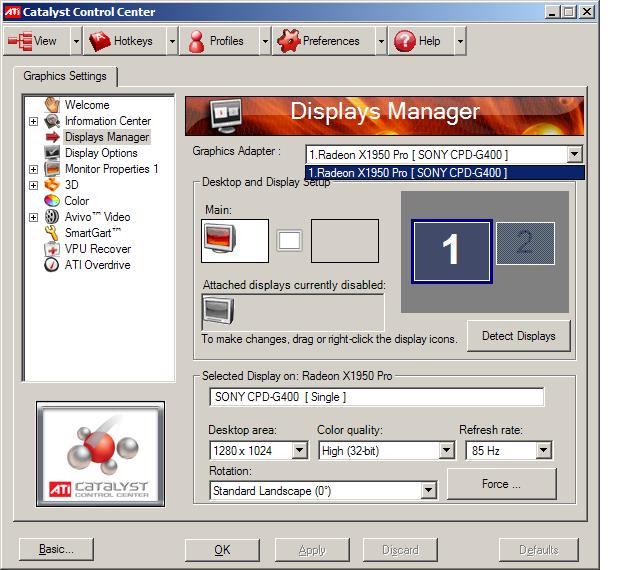This screenshot has height=570, width=640.
Task: Expand the Monitor Properties 1 tree node
Action: [33, 169]
